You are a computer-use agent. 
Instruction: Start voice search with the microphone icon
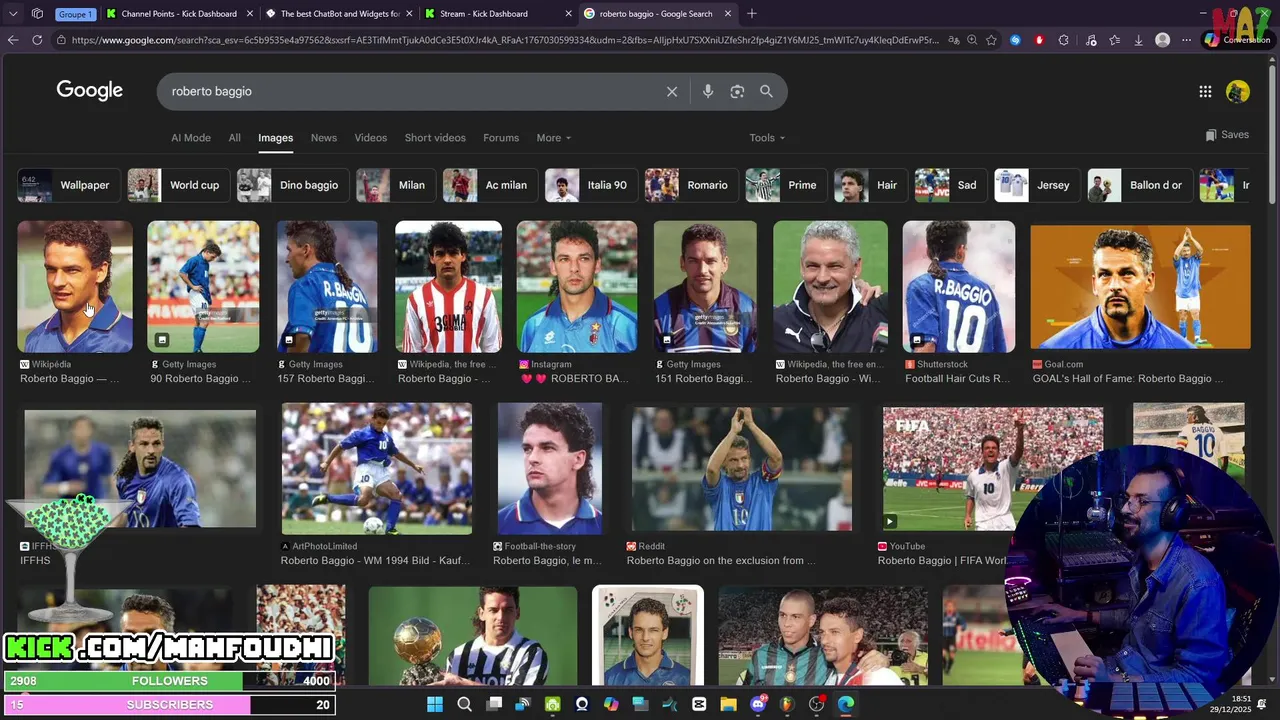(708, 91)
